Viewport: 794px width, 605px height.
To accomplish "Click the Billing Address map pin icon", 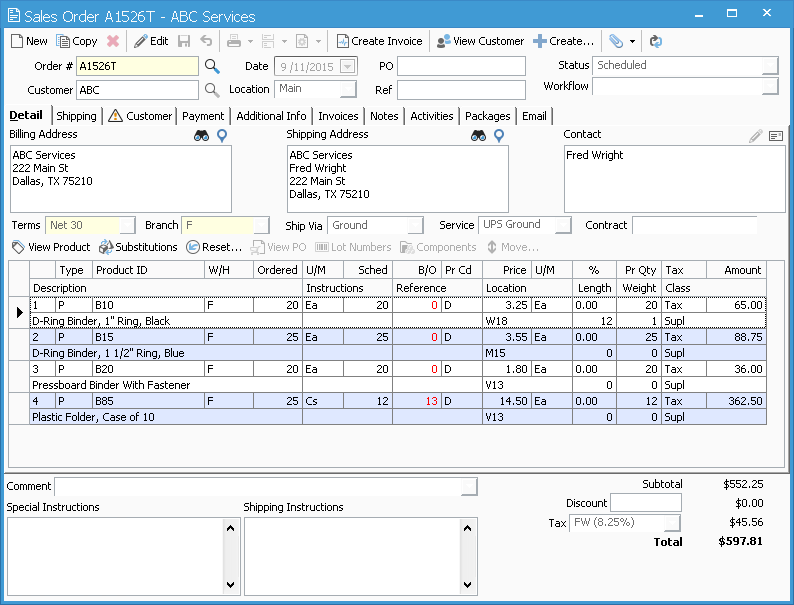I will click(x=222, y=136).
